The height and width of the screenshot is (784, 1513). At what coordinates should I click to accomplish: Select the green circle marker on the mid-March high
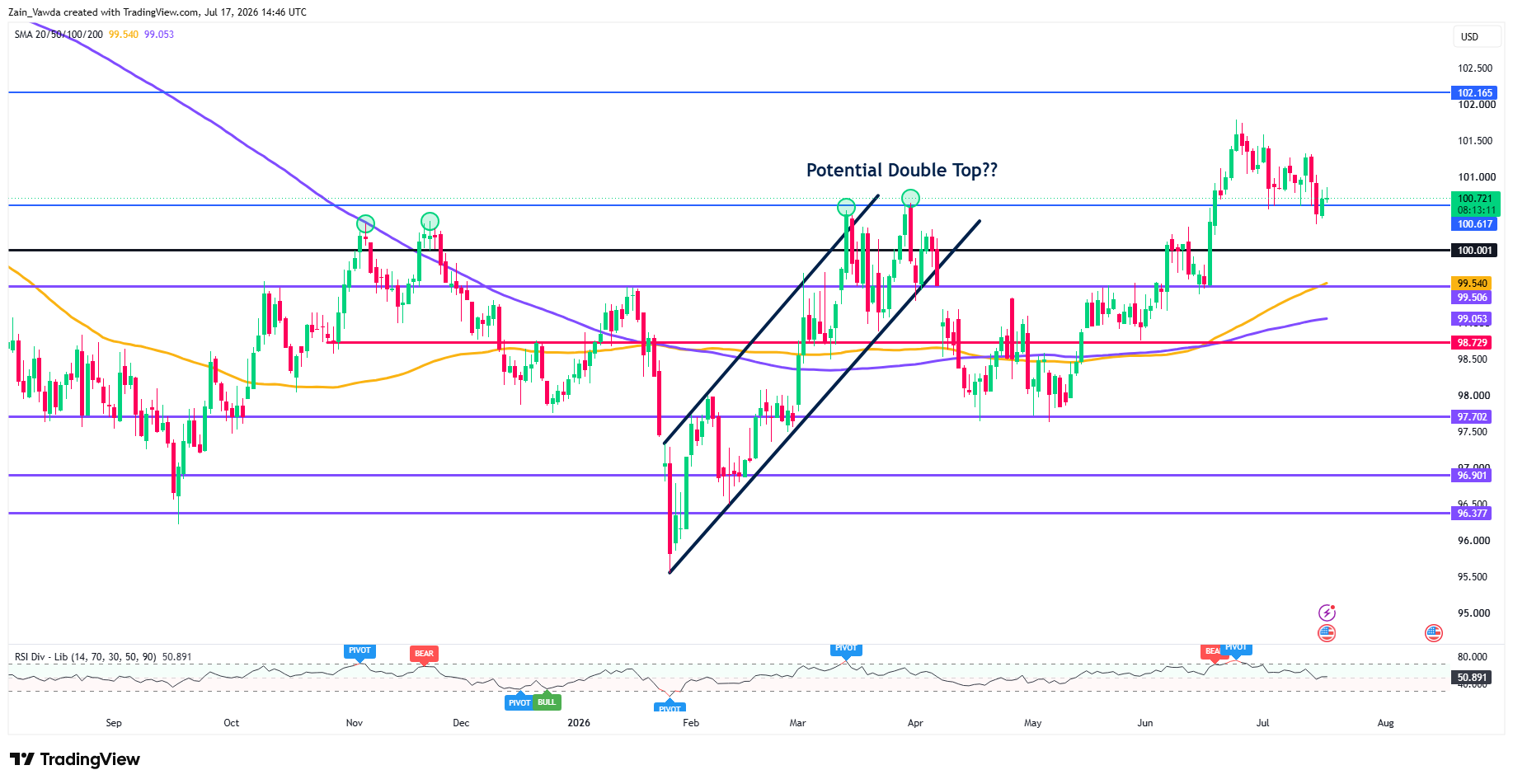tap(846, 207)
